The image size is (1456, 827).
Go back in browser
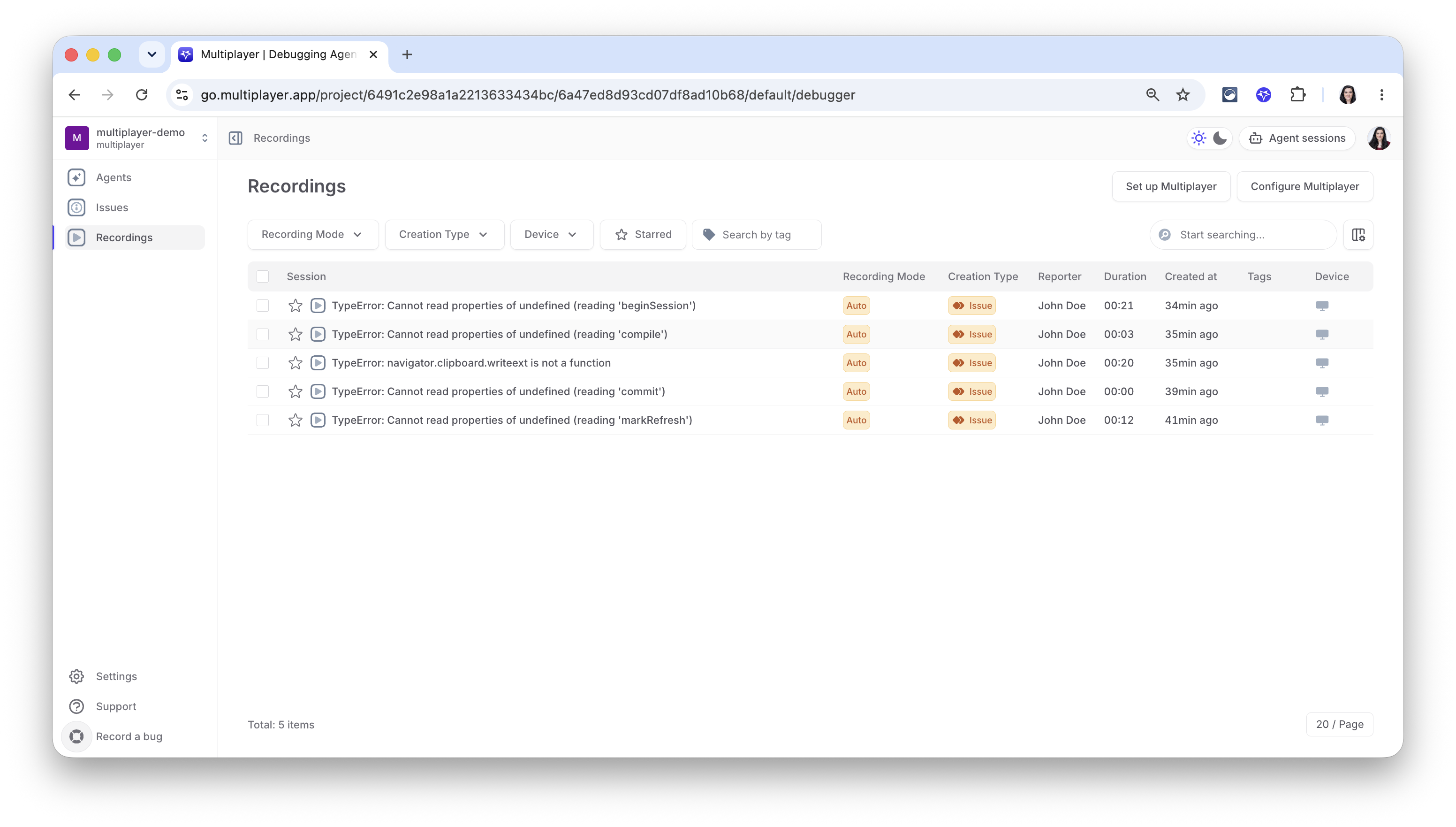tap(75, 95)
